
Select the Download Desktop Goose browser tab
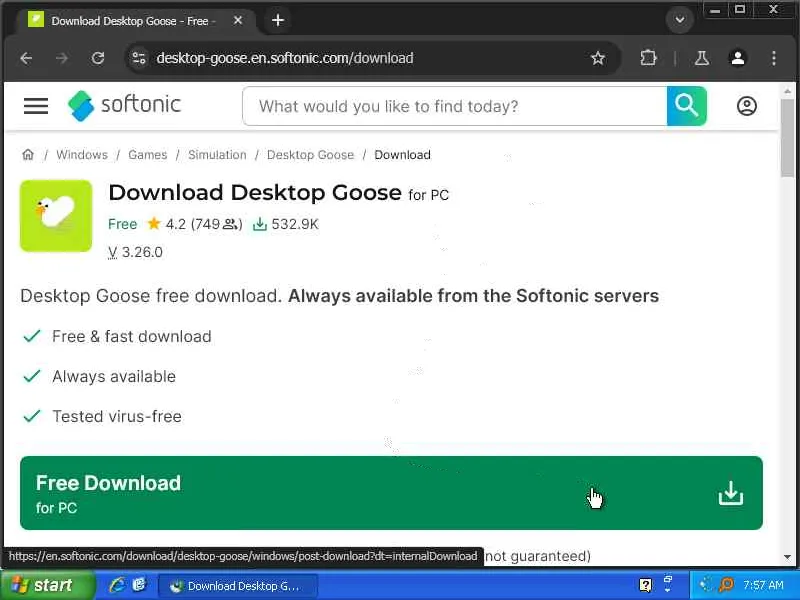click(x=133, y=21)
